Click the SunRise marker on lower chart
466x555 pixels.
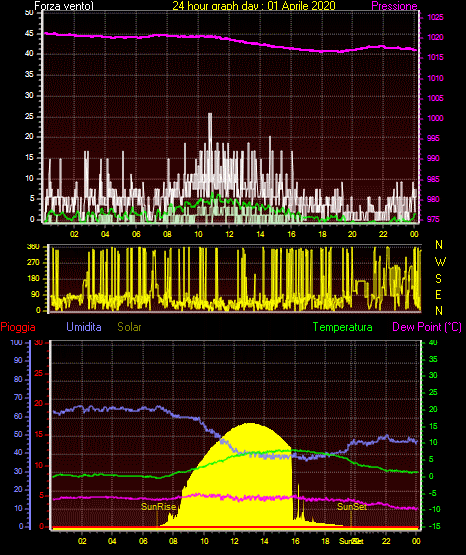coord(159,507)
